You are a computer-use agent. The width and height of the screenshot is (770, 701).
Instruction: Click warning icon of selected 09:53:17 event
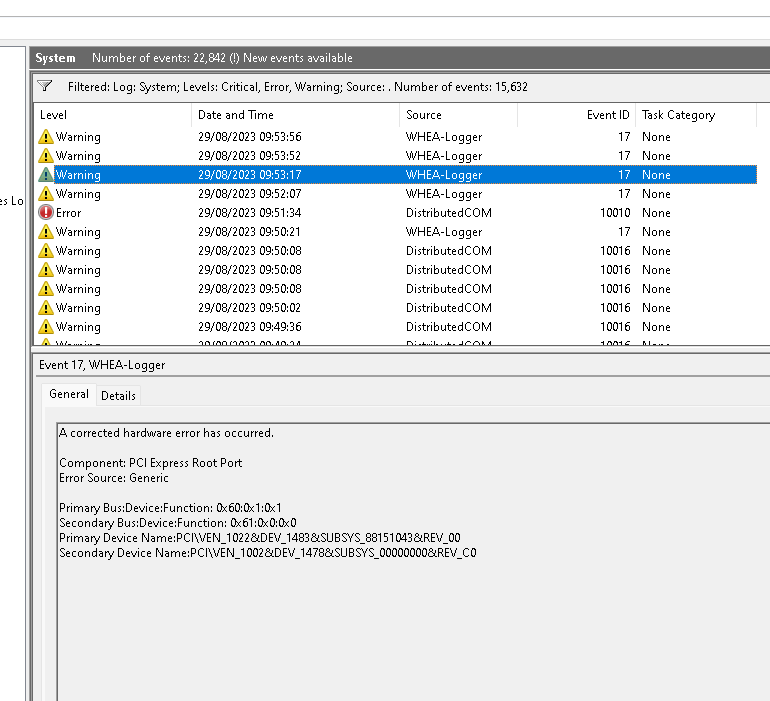[46, 174]
